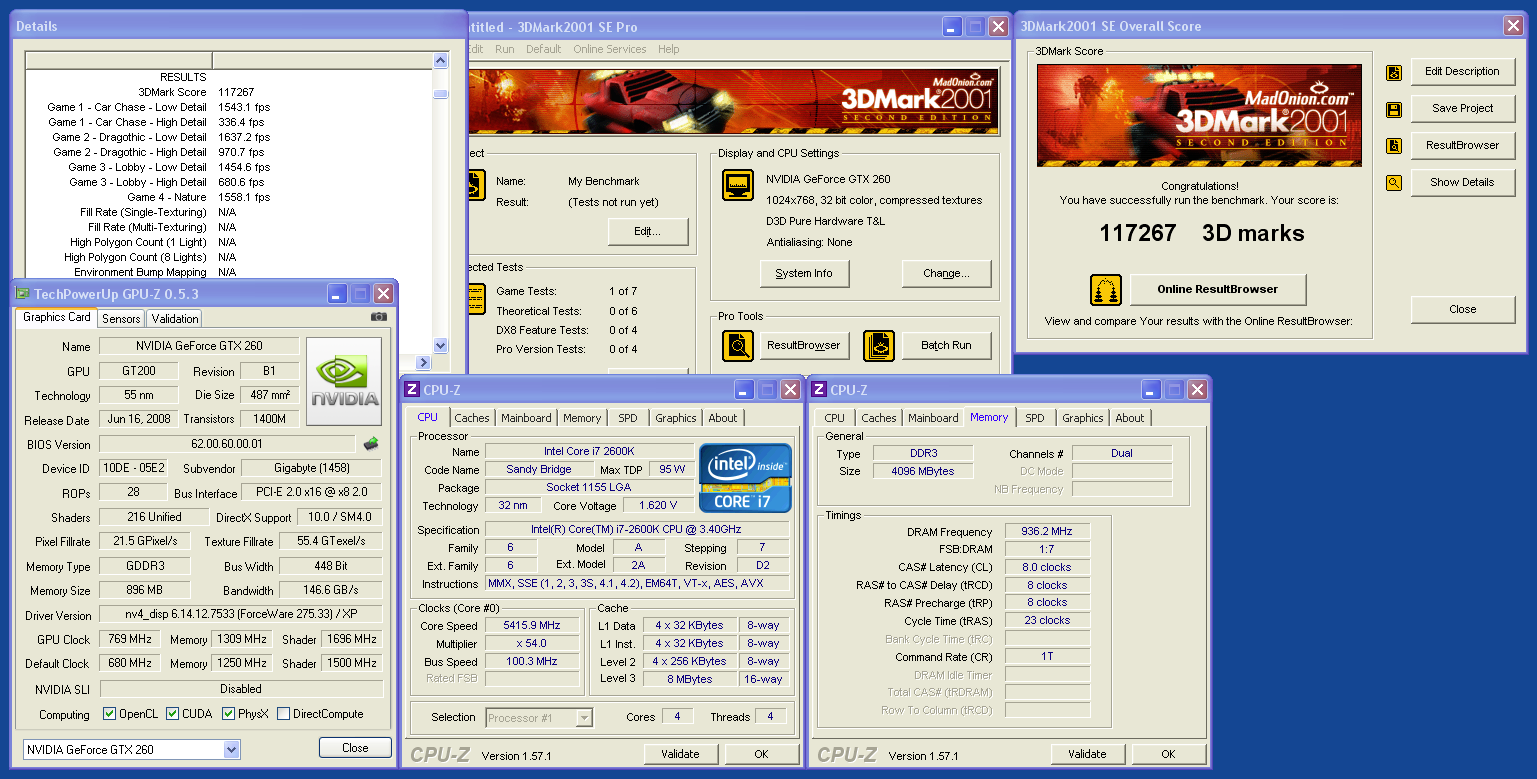Click the Show Details button

tap(1463, 183)
